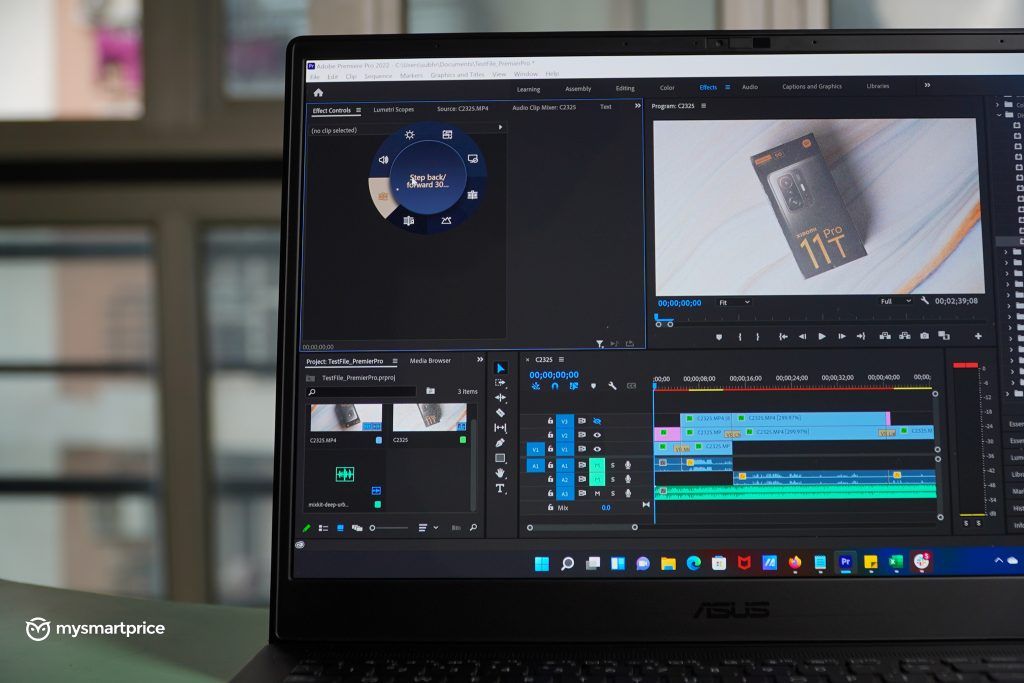This screenshot has width=1024, height=683.
Task: Expand hidden tabs in the Project panel
Action: coord(480,360)
